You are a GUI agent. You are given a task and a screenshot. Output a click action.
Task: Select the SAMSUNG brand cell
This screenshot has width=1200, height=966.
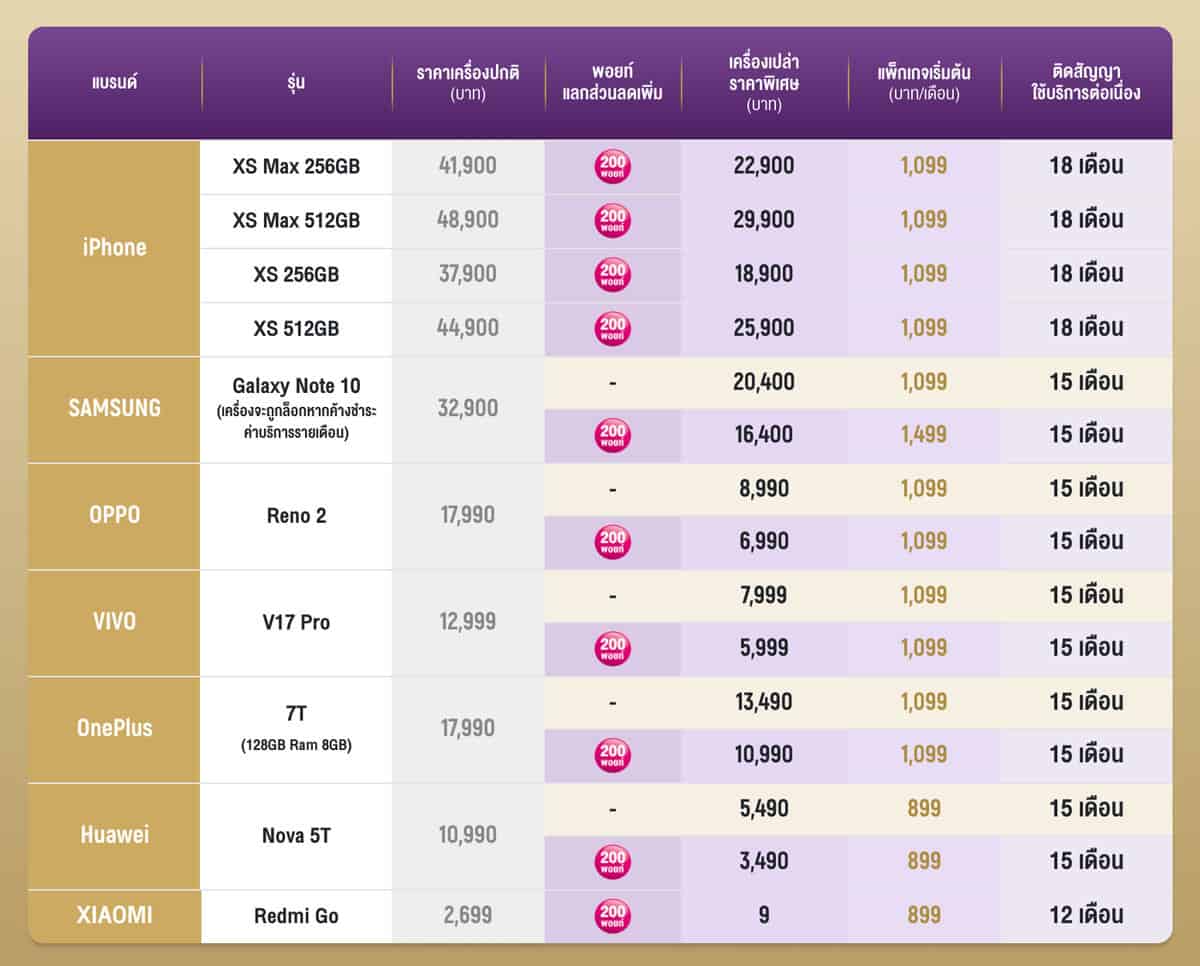[x=114, y=409]
